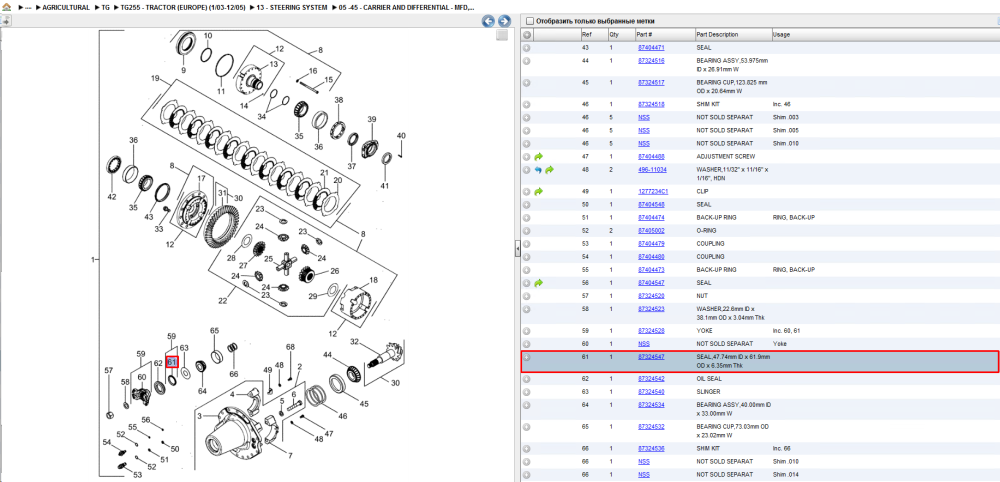Select 'SEAL,47.74mm ID x 61.9mm' description text
This screenshot has width=1000, height=482.
pyautogui.click(x=733, y=357)
